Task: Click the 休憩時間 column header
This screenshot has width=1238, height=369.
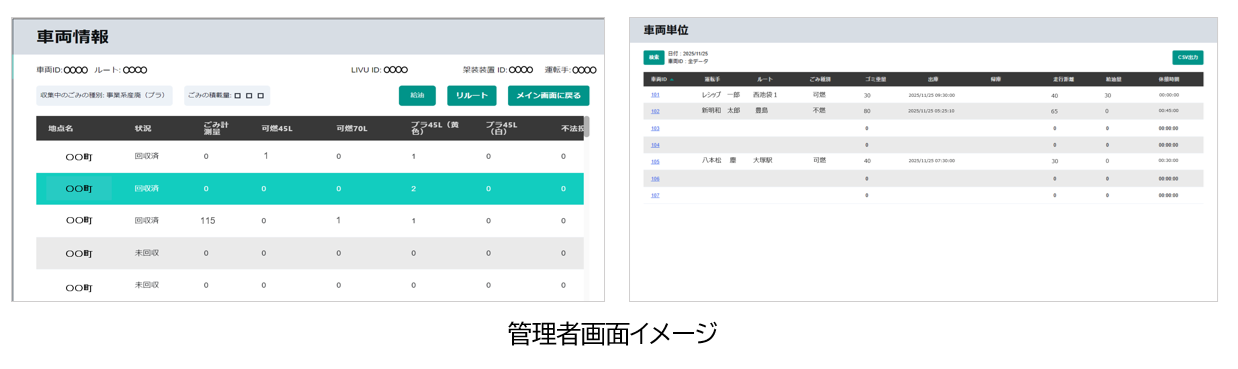Action: [1168, 79]
